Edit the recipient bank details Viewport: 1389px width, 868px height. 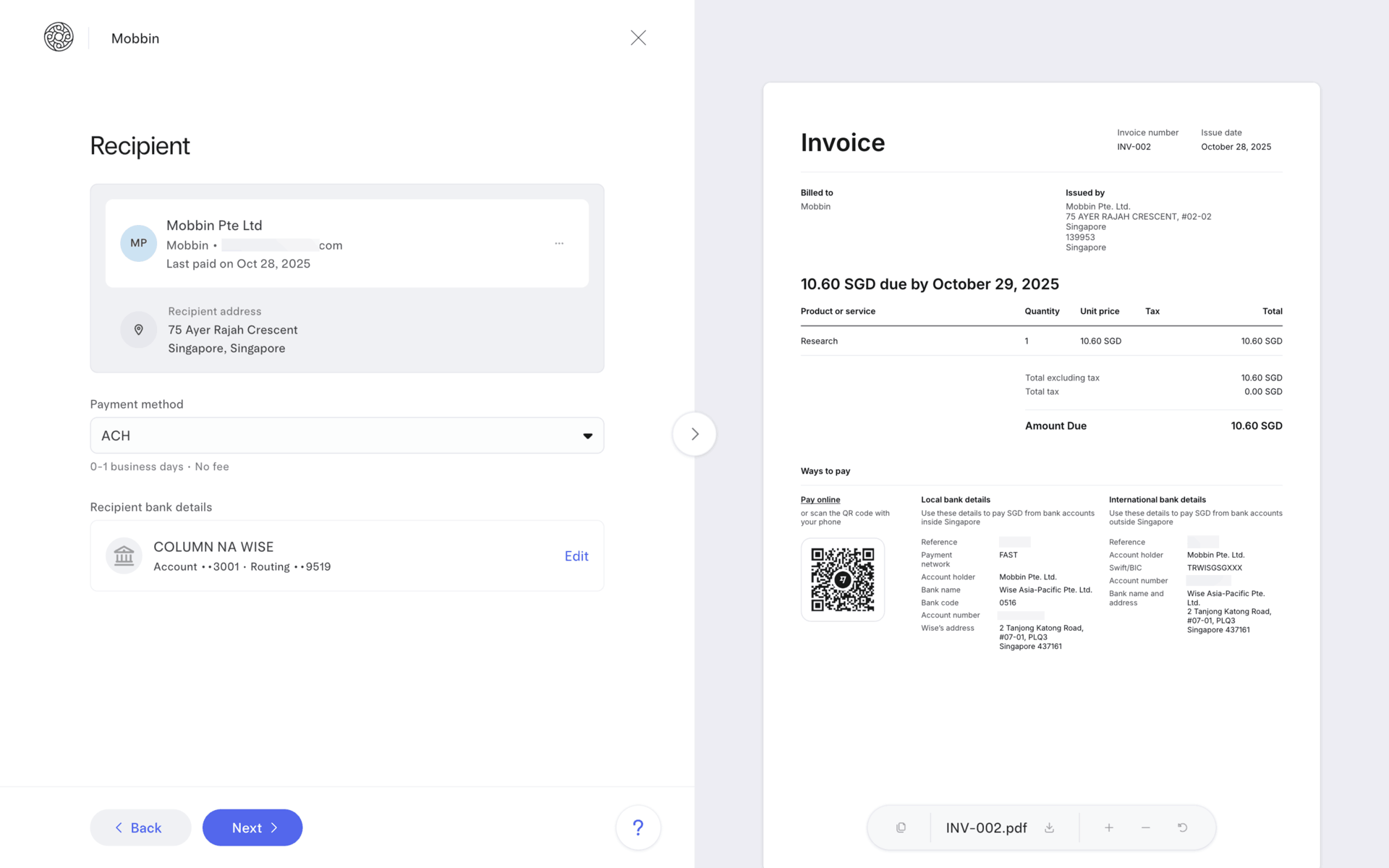pos(577,556)
